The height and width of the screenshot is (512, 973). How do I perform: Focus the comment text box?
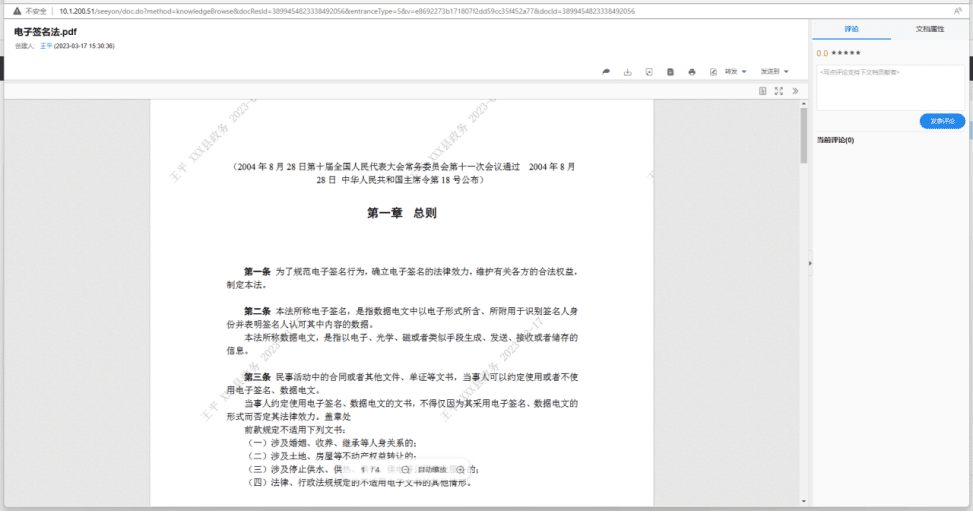(890, 88)
